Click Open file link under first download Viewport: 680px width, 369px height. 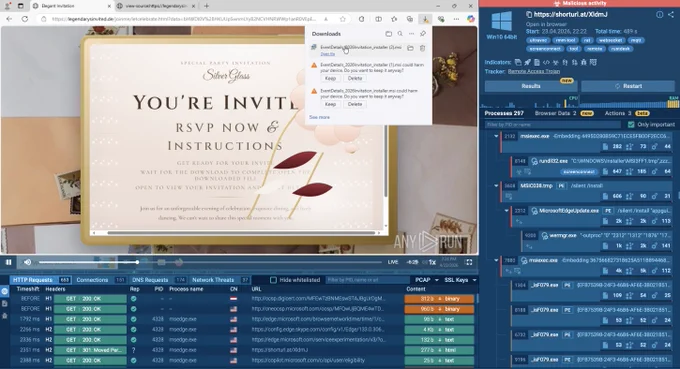pos(327,54)
